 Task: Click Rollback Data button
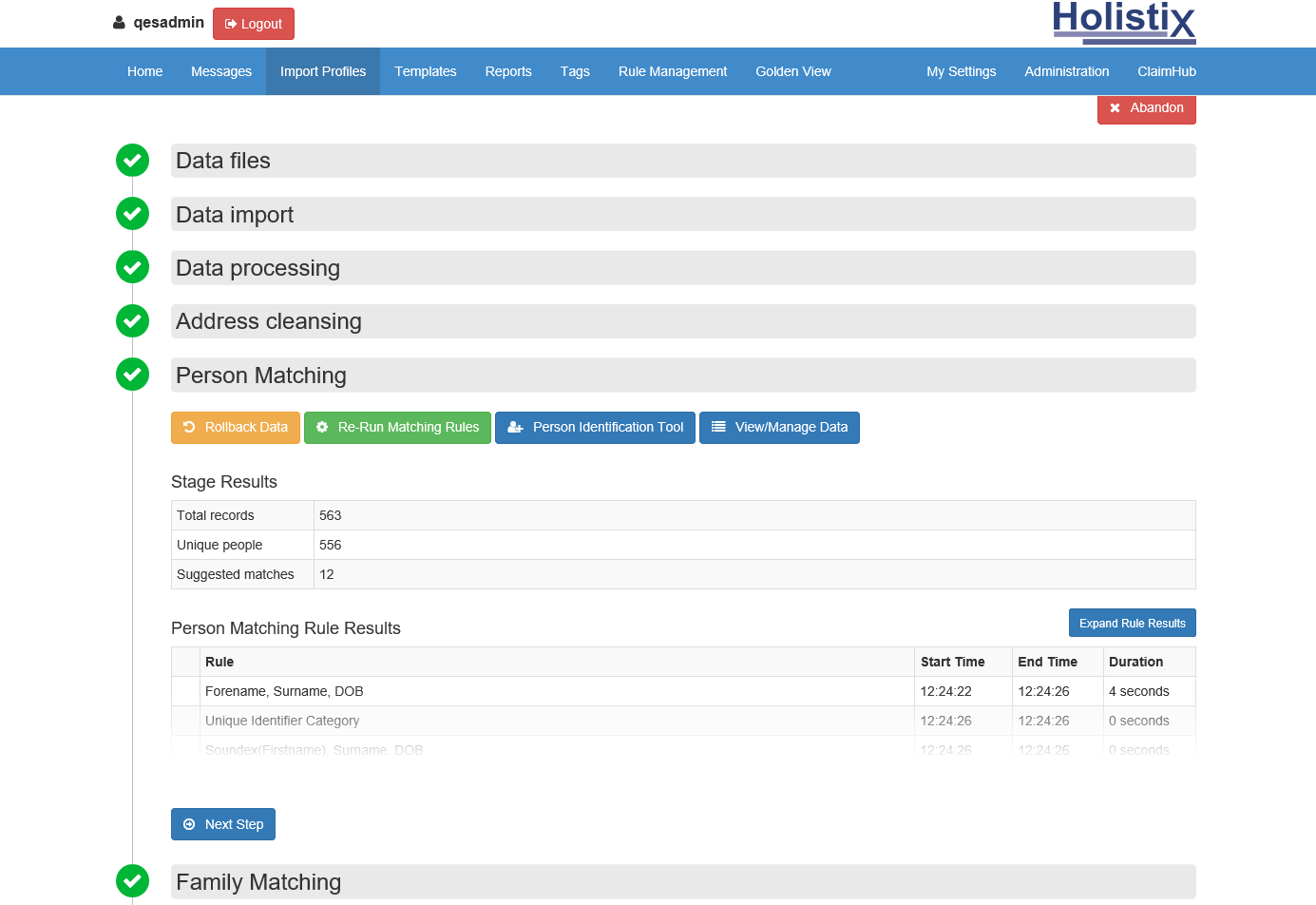coord(236,428)
